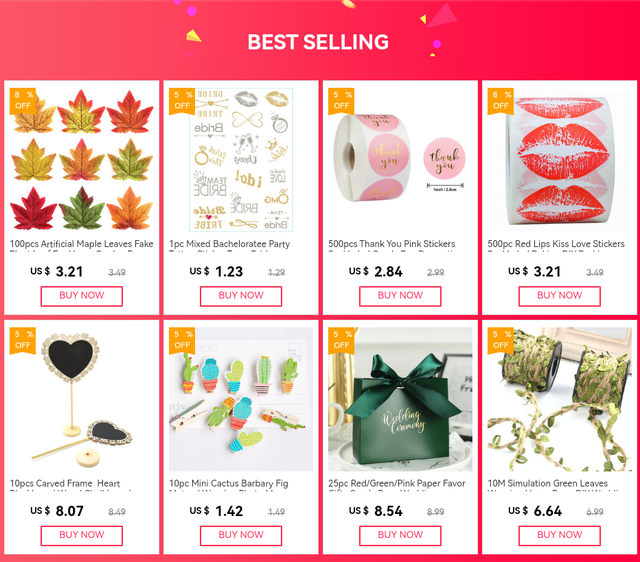Click the 8% OFF badge on red lips stickers
The width and height of the screenshot is (640, 562).
pos(500,101)
